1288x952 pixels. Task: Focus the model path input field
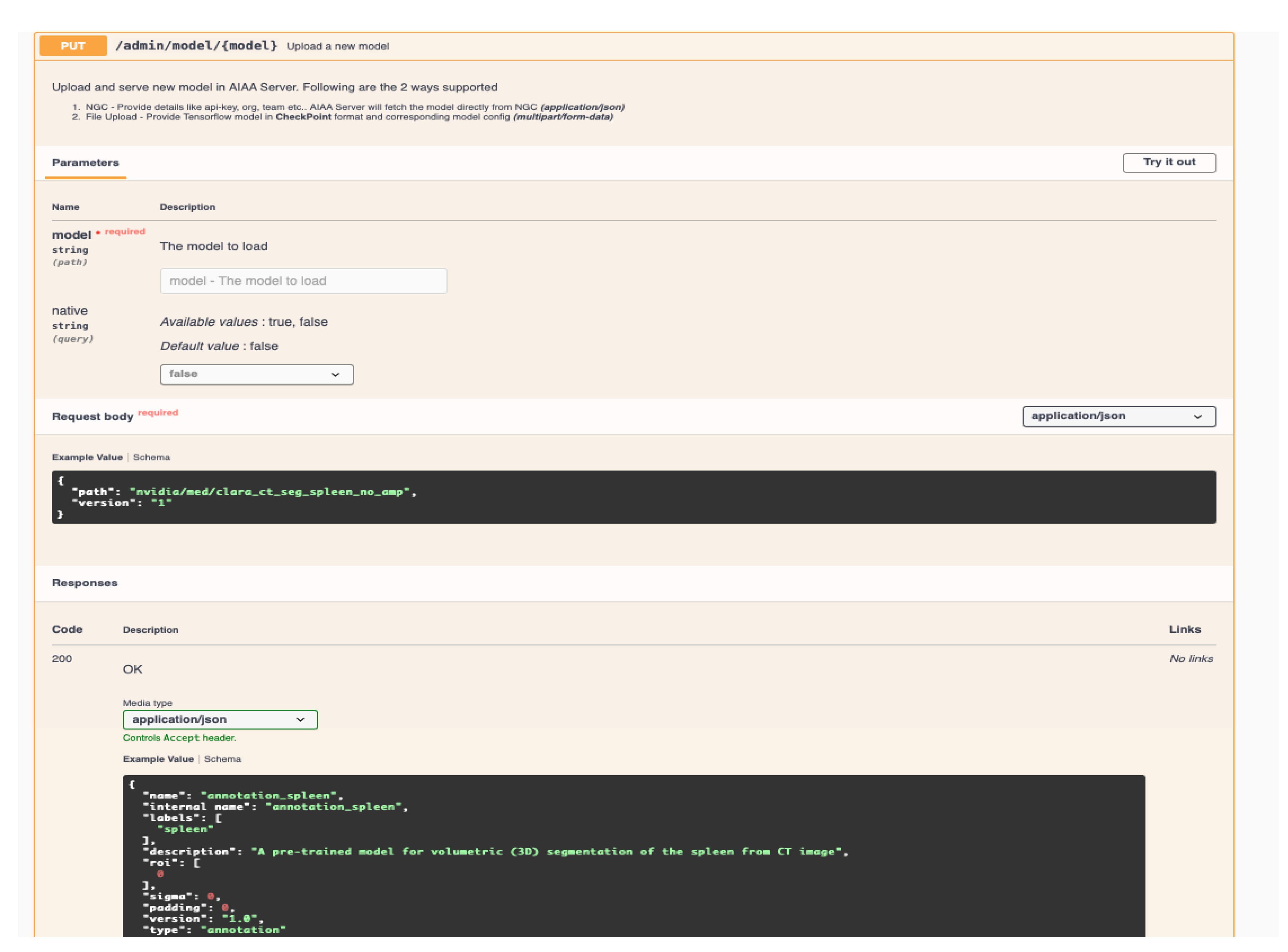(x=303, y=281)
